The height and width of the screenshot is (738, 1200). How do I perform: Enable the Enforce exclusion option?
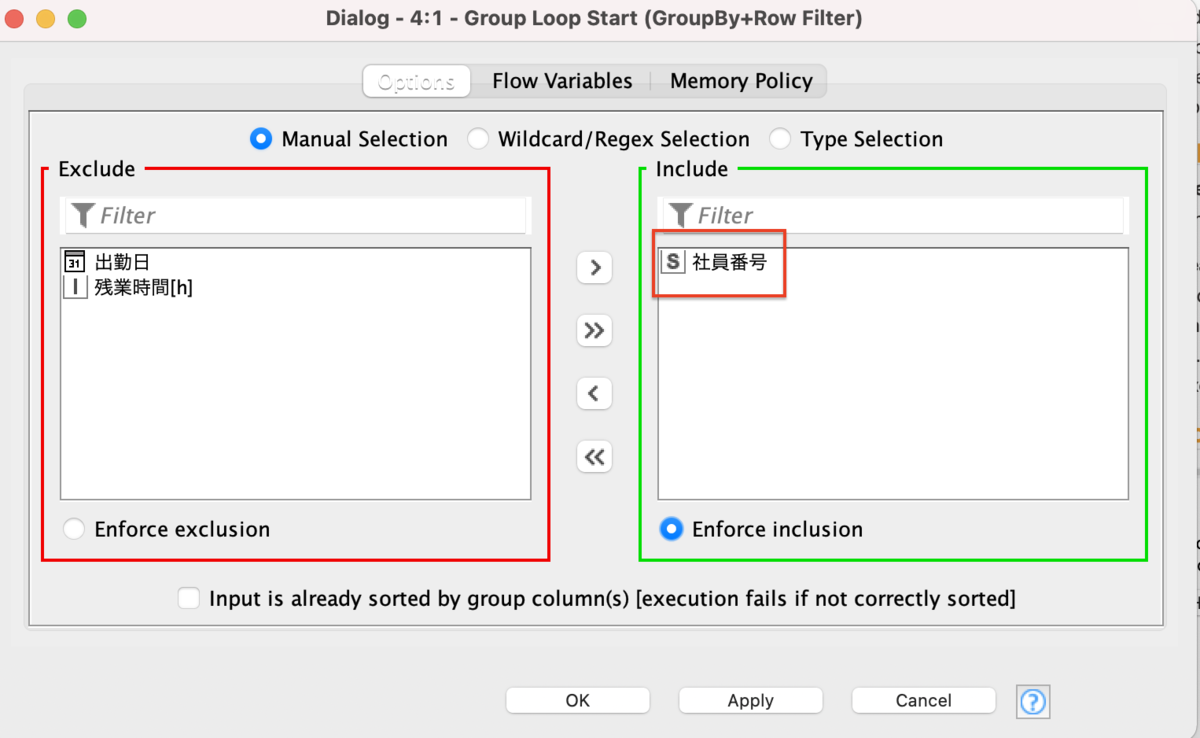(x=73, y=529)
